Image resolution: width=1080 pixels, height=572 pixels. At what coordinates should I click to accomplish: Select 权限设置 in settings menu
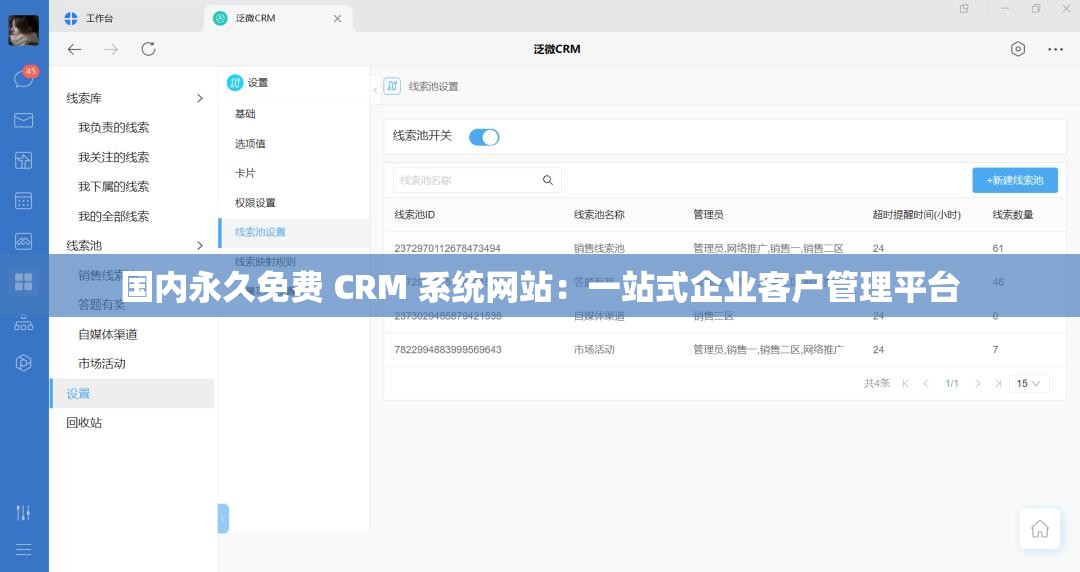click(255, 203)
